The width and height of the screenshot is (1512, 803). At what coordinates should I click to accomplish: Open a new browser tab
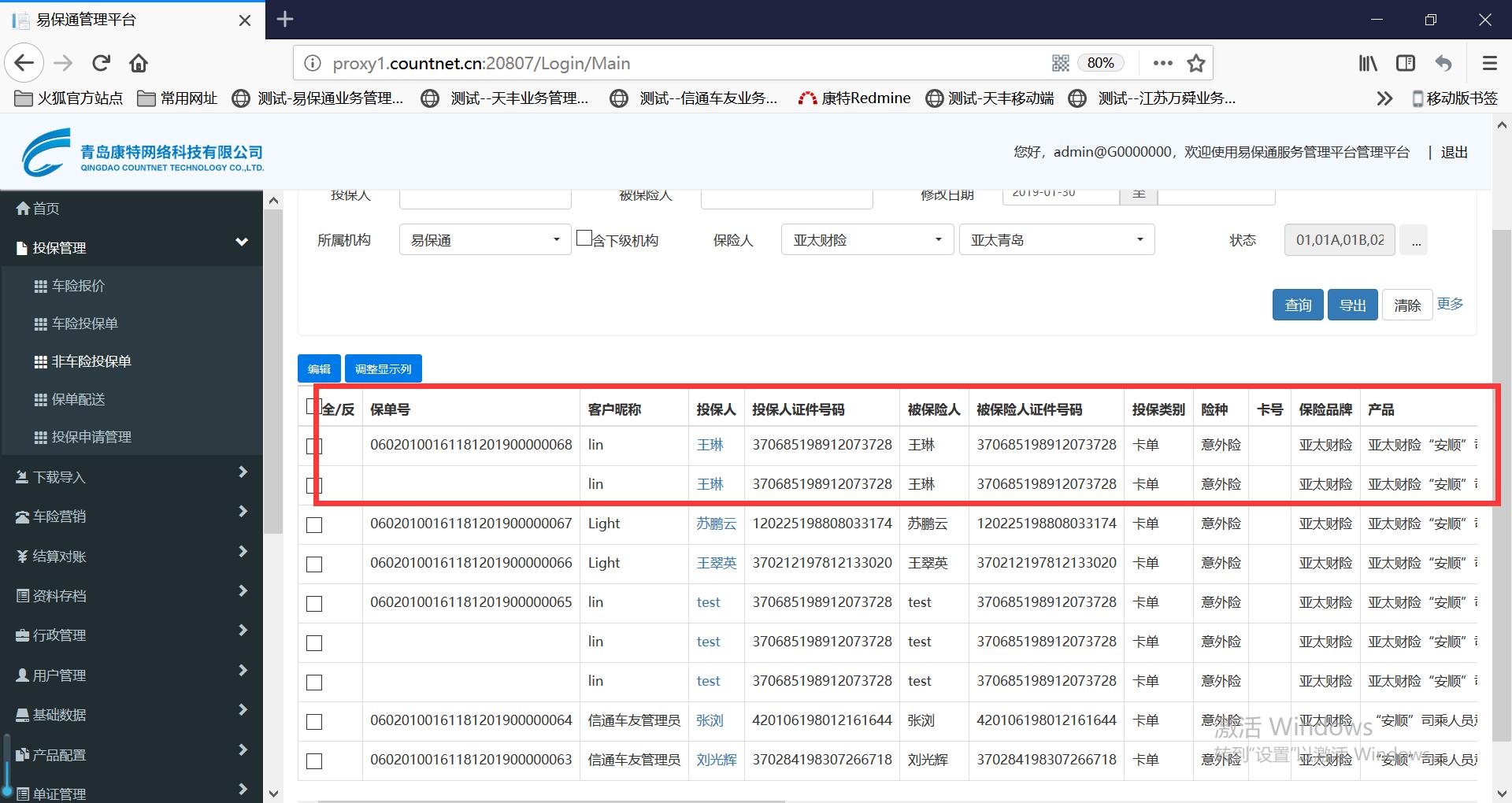[285, 19]
